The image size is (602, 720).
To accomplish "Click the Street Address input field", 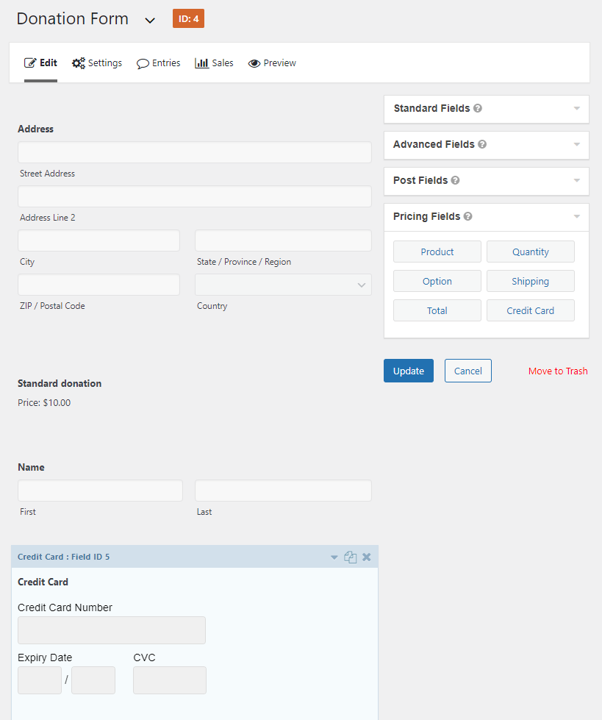I will pos(194,152).
